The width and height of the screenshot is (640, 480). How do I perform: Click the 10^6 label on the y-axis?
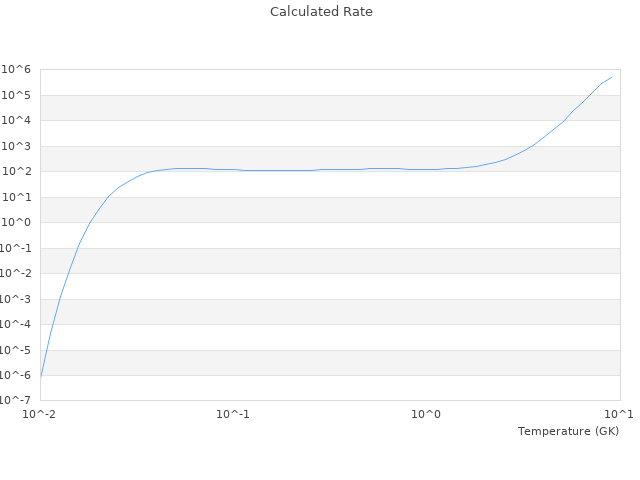[17, 70]
